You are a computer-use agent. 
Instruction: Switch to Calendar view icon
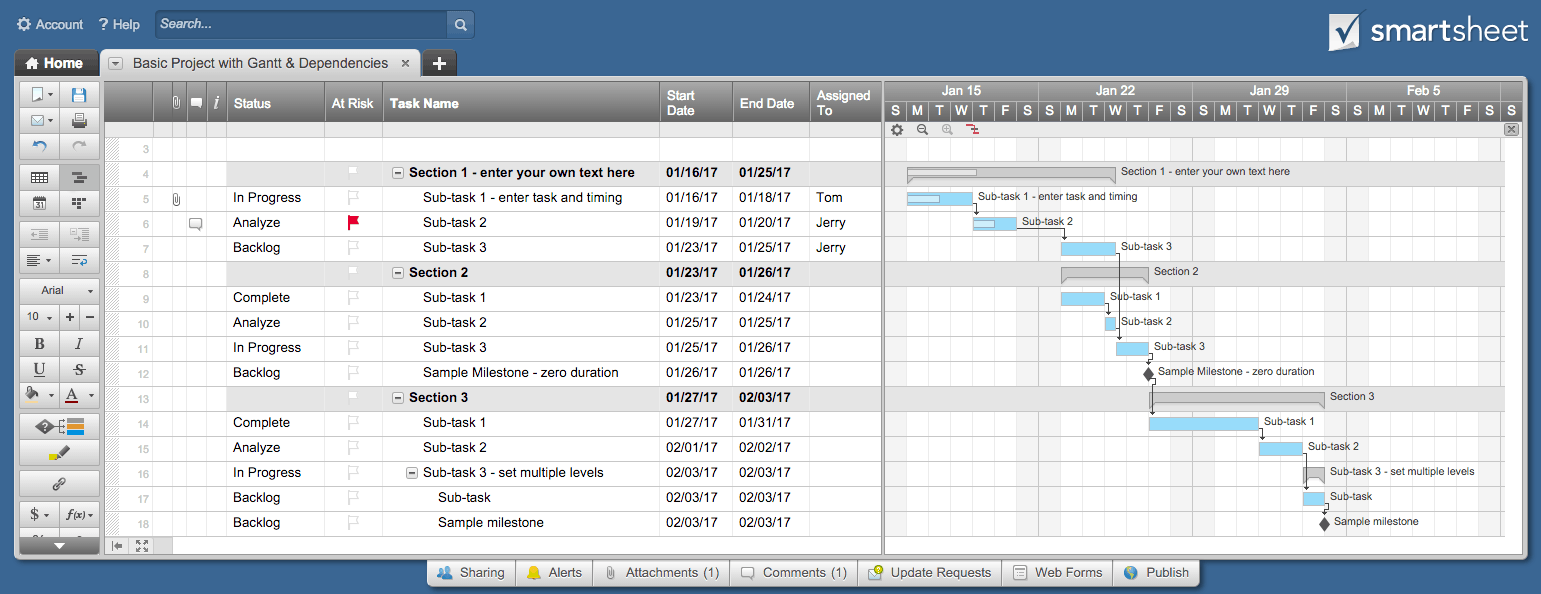pos(39,203)
